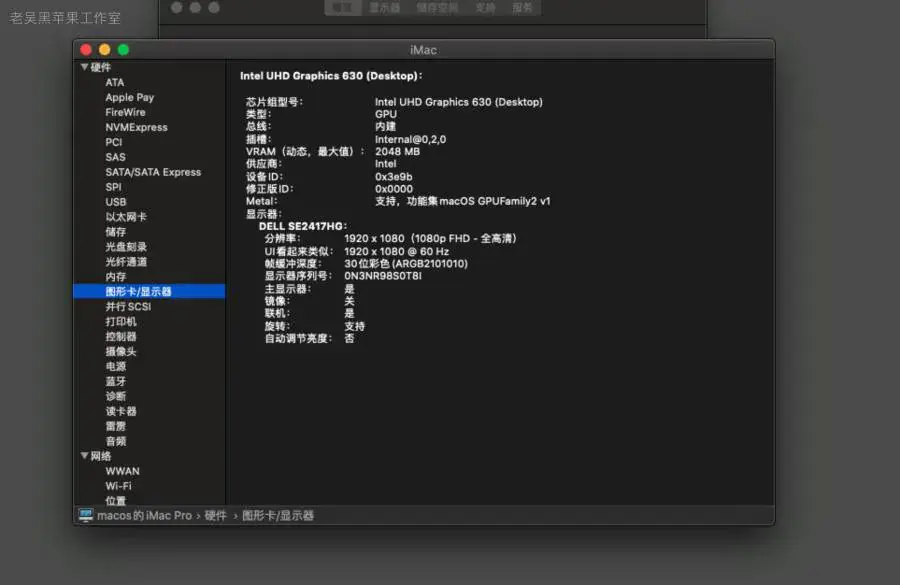The height and width of the screenshot is (585, 900).
Task: Select WWAN under 网络
Action: click(x=122, y=471)
